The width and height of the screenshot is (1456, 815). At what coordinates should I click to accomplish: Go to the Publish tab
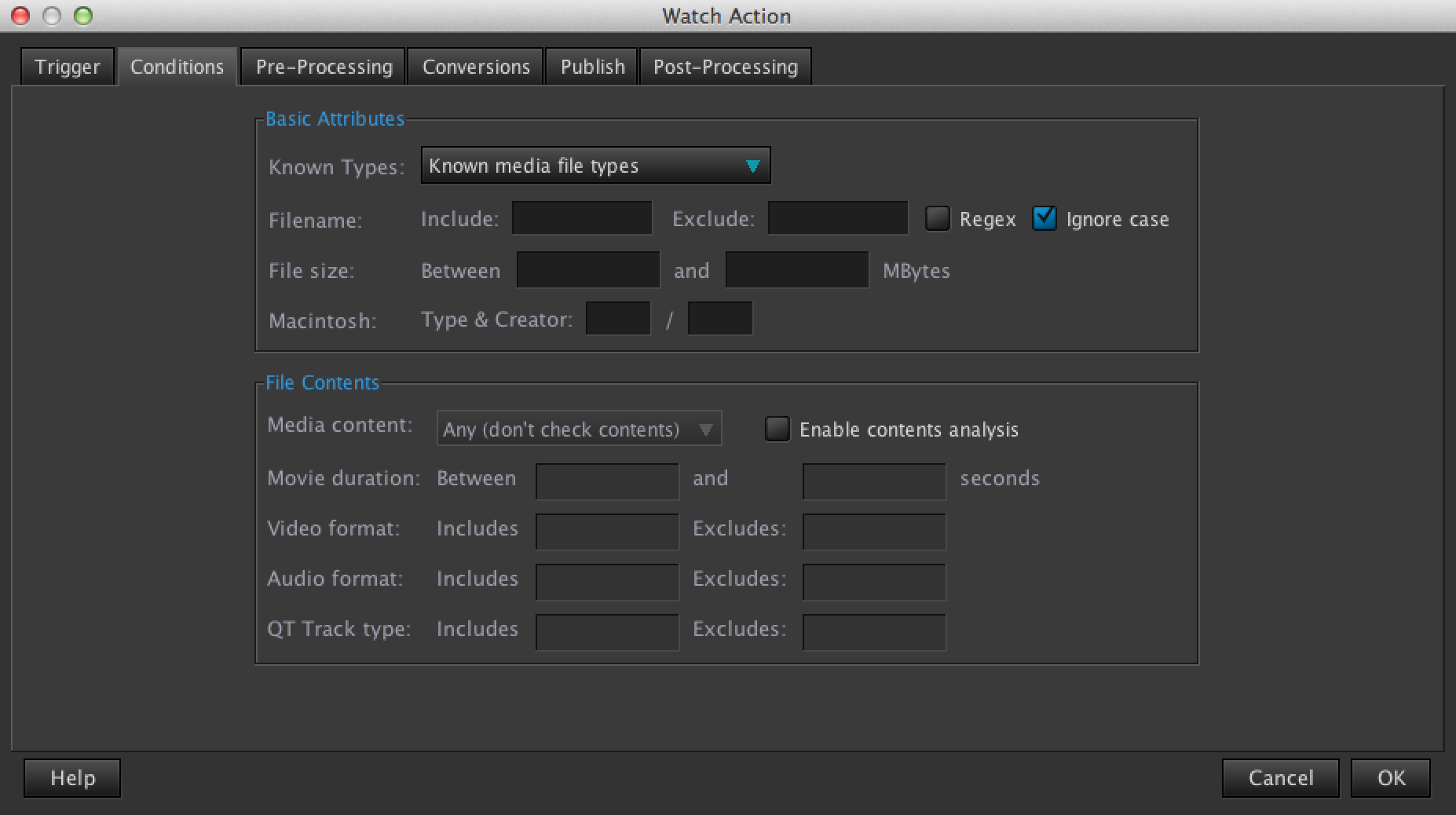[592, 67]
